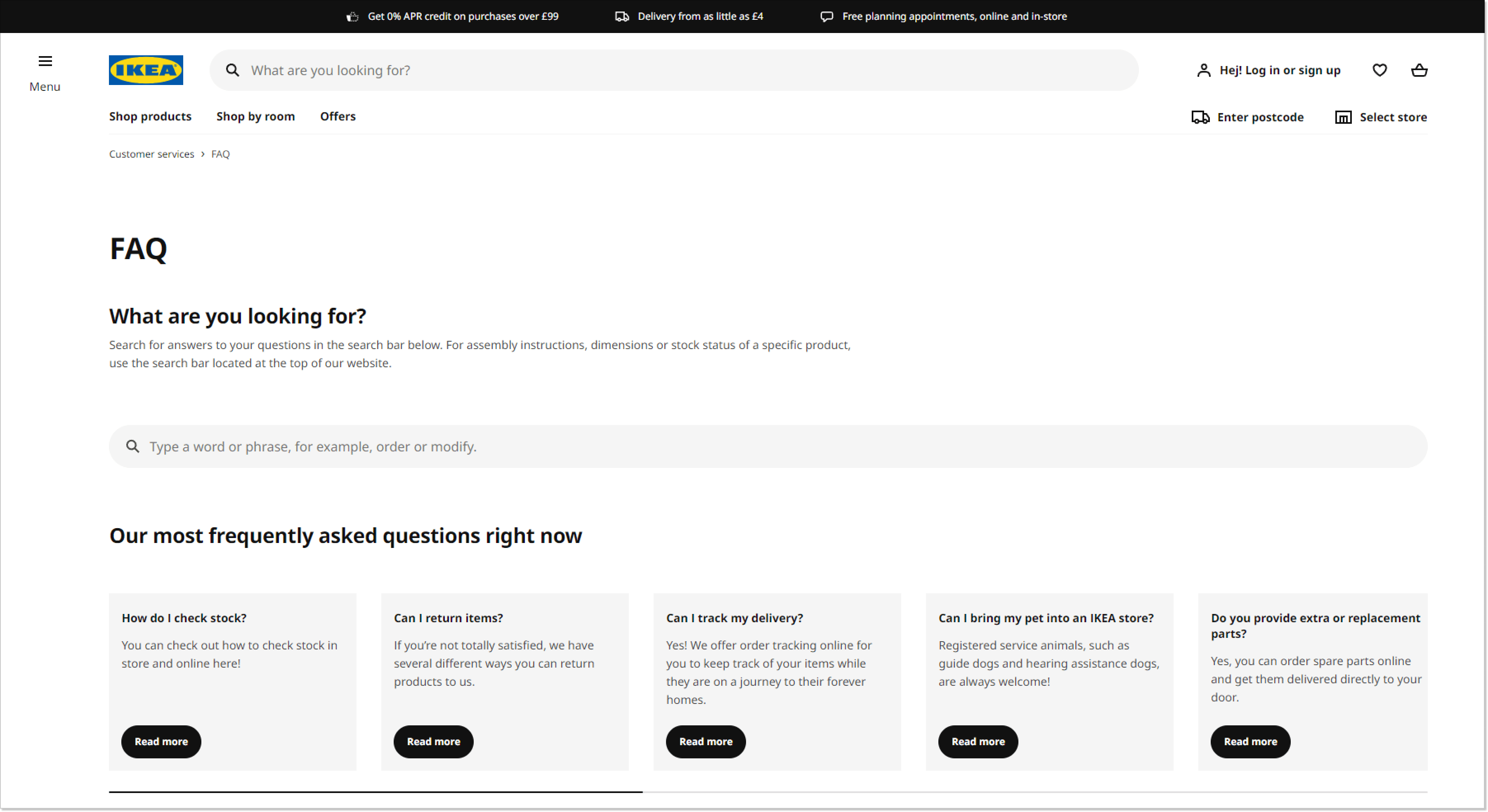The height and width of the screenshot is (812, 1488).
Task: Select the Shop by room menu item
Action: pos(255,116)
